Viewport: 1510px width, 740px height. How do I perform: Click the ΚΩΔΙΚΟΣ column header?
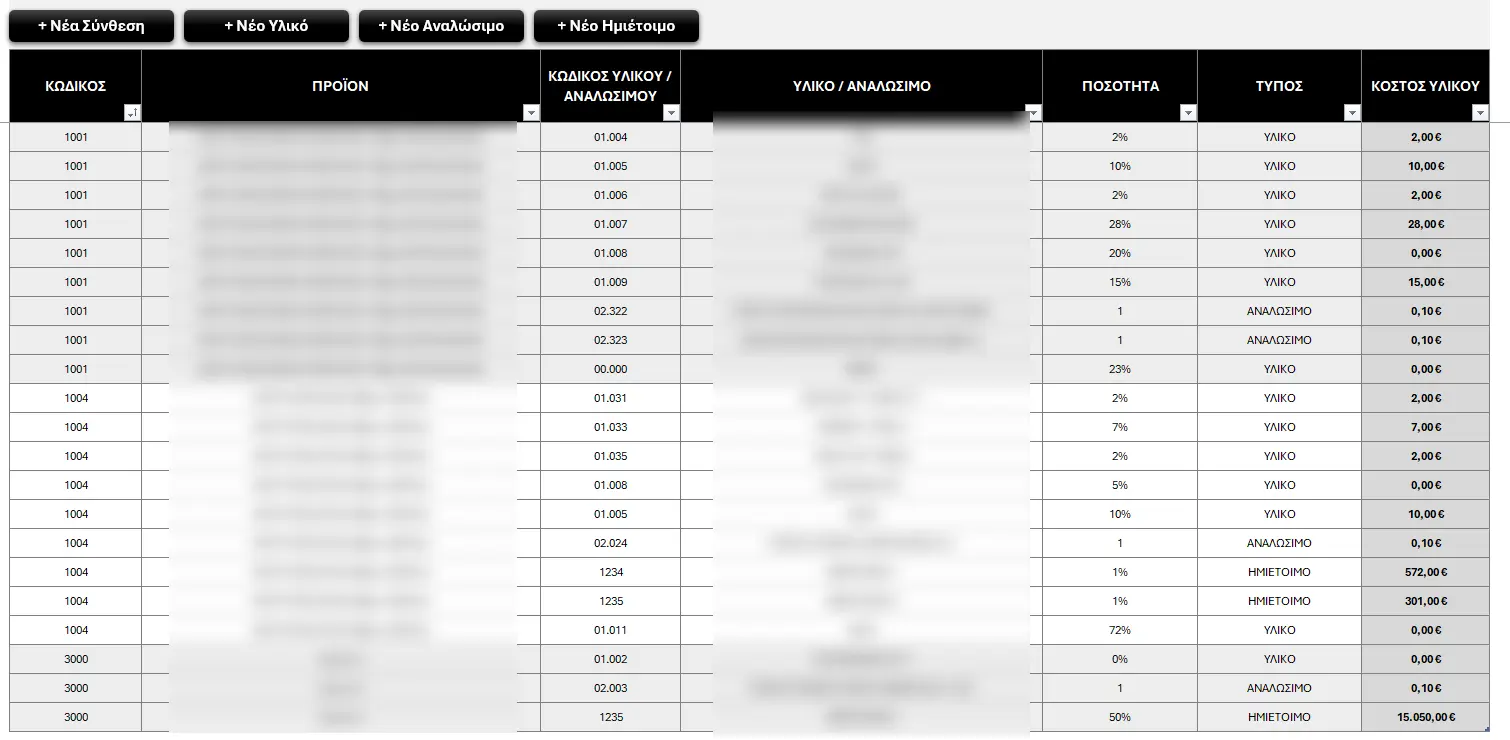point(74,85)
